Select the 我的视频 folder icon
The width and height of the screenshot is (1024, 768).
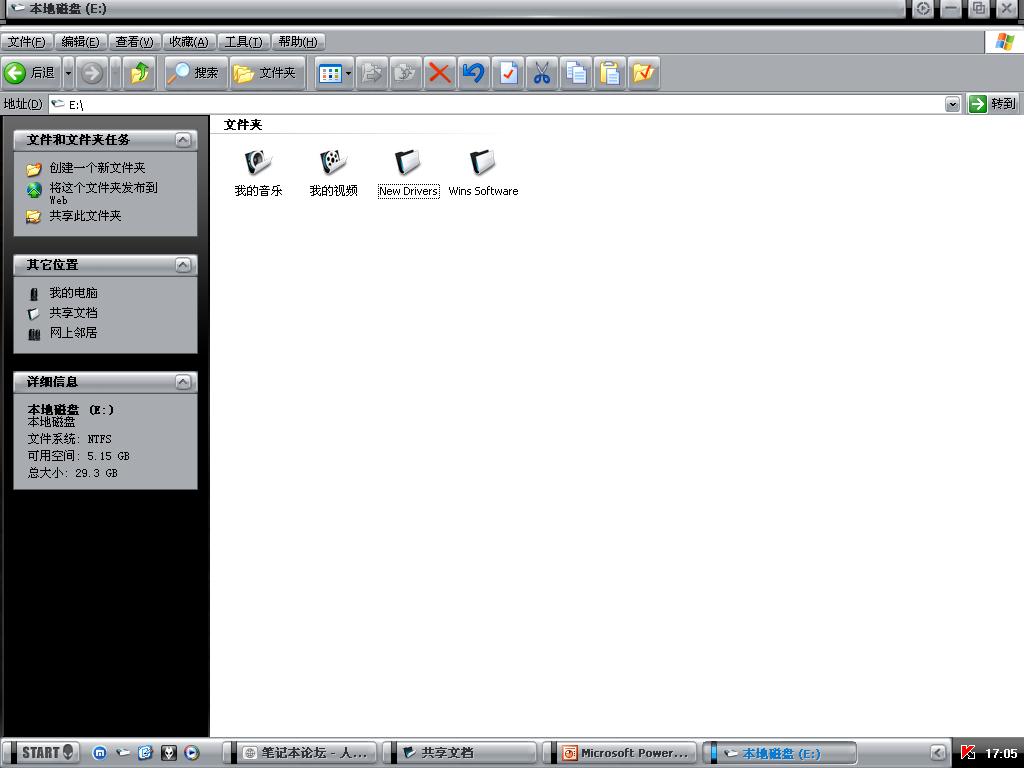tap(333, 162)
